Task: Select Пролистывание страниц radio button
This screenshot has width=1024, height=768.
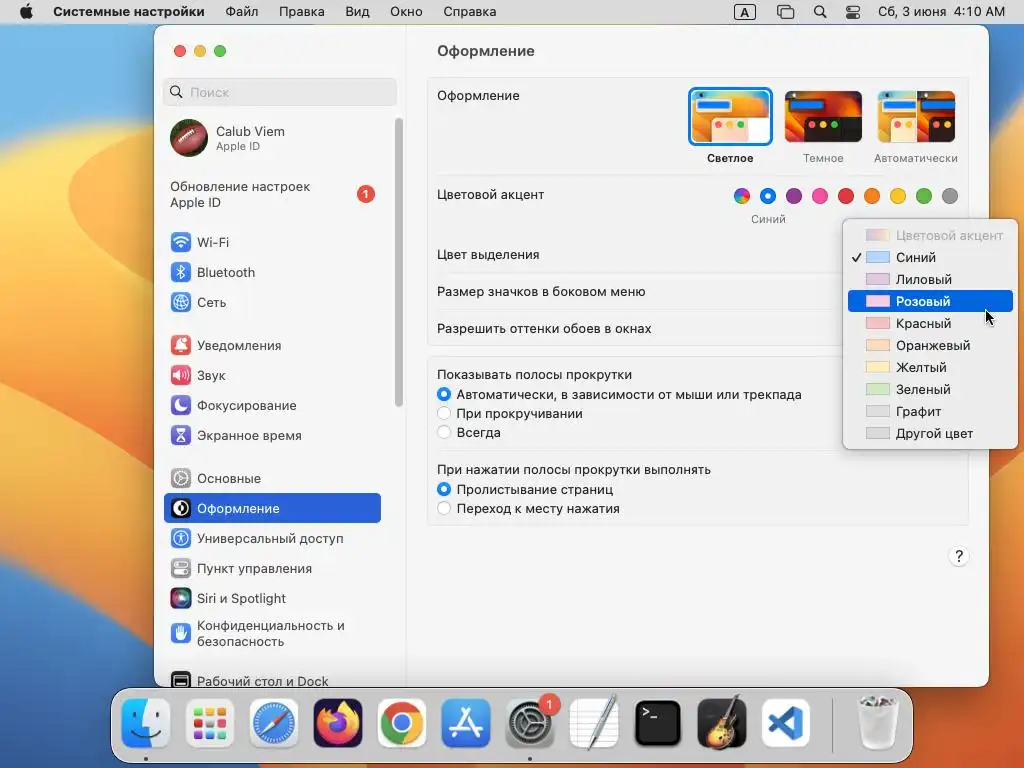Action: point(443,489)
